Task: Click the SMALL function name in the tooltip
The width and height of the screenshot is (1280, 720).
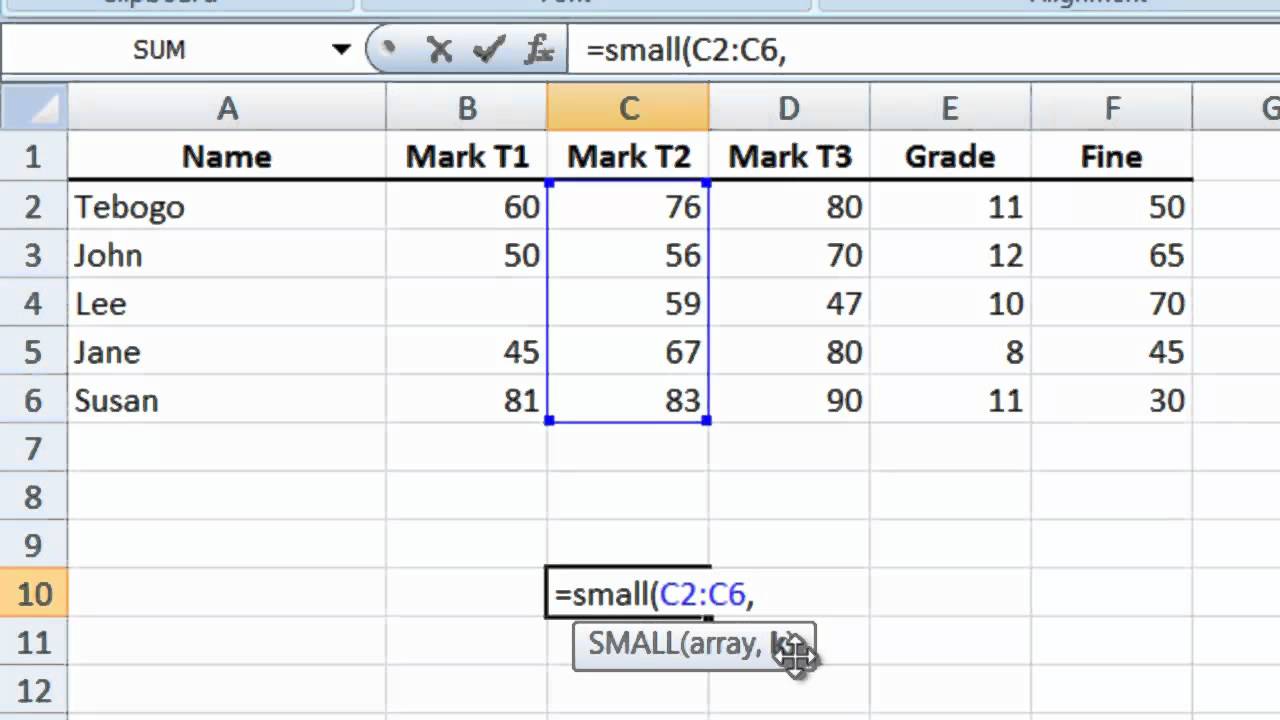Action: click(x=633, y=644)
